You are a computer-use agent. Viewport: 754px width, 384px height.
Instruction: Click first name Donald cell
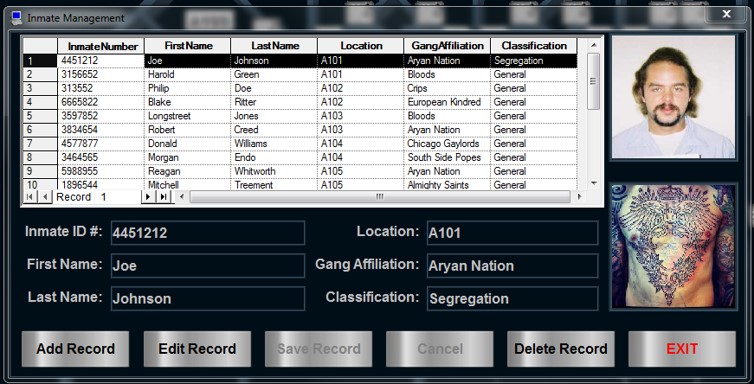click(188, 144)
